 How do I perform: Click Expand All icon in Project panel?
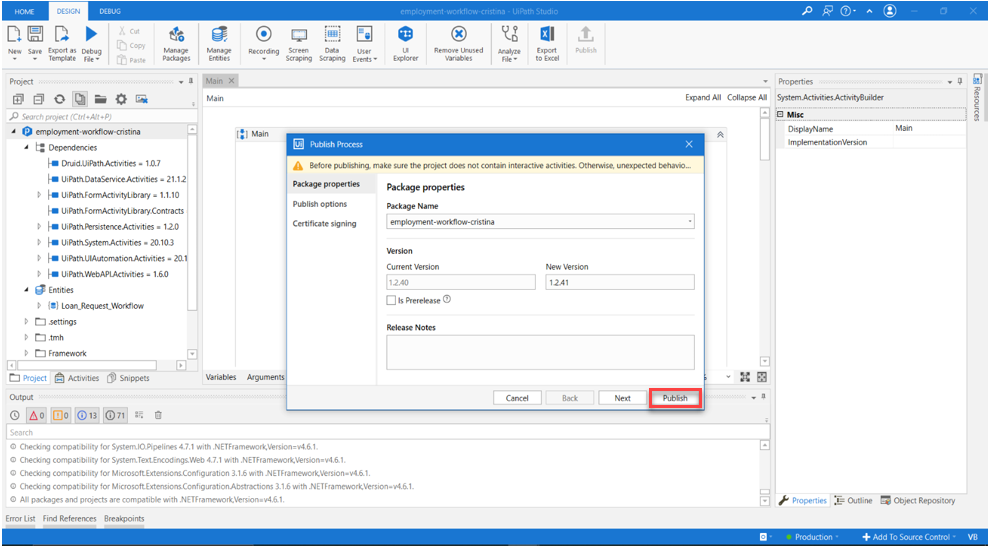coord(18,99)
